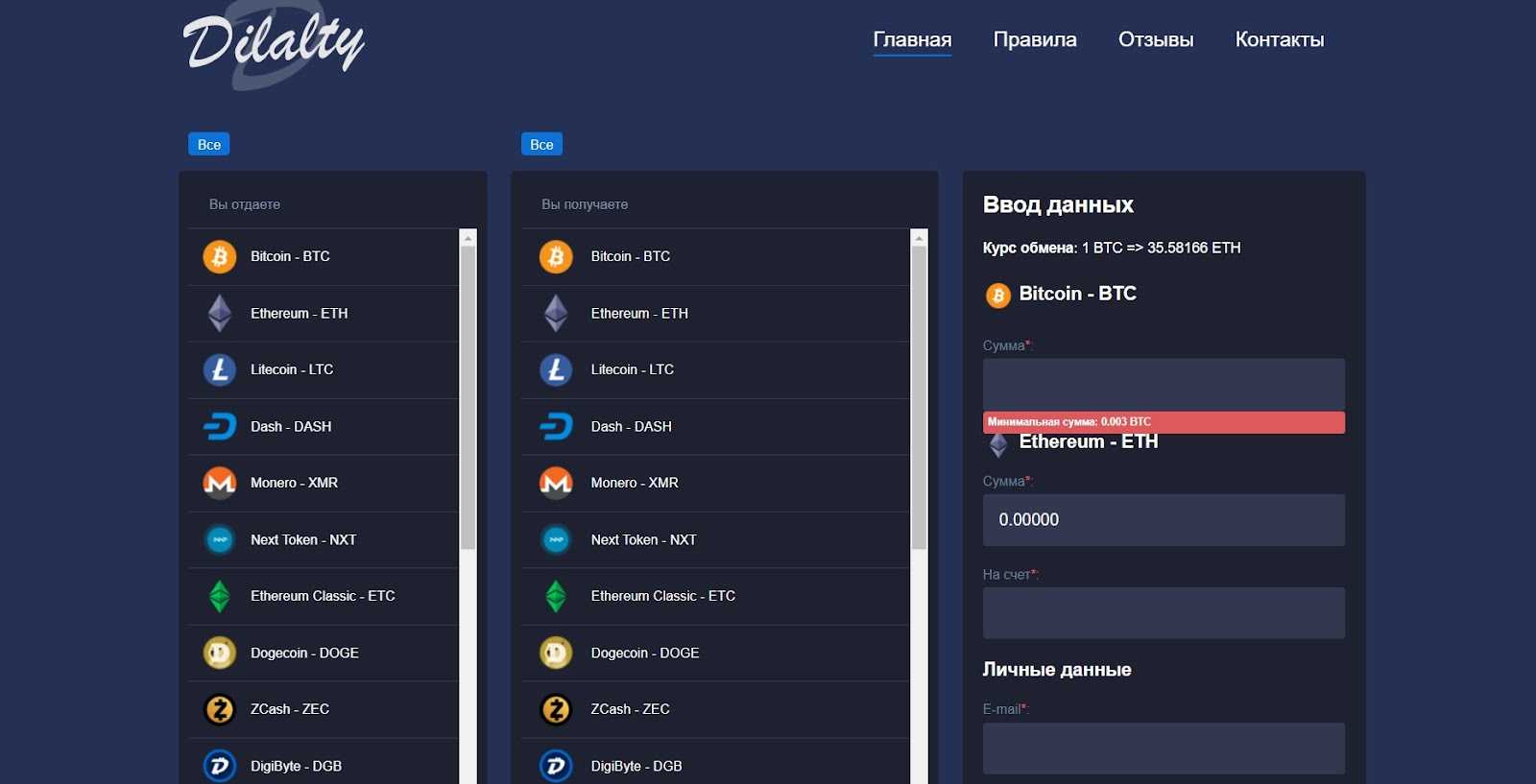
Task: Click the На счет account input field
Action: click(1164, 613)
